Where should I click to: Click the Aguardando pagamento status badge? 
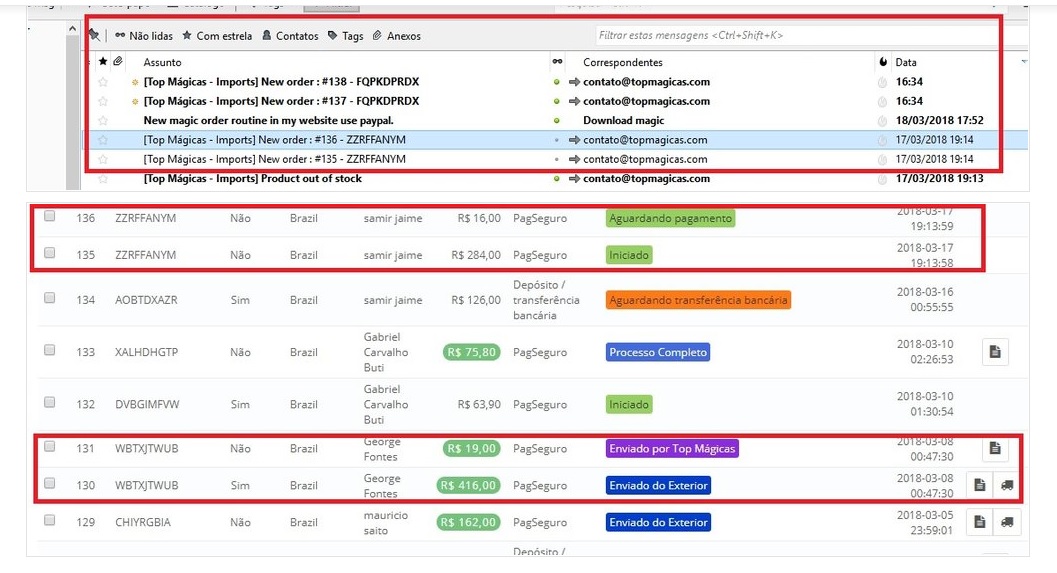(670, 218)
